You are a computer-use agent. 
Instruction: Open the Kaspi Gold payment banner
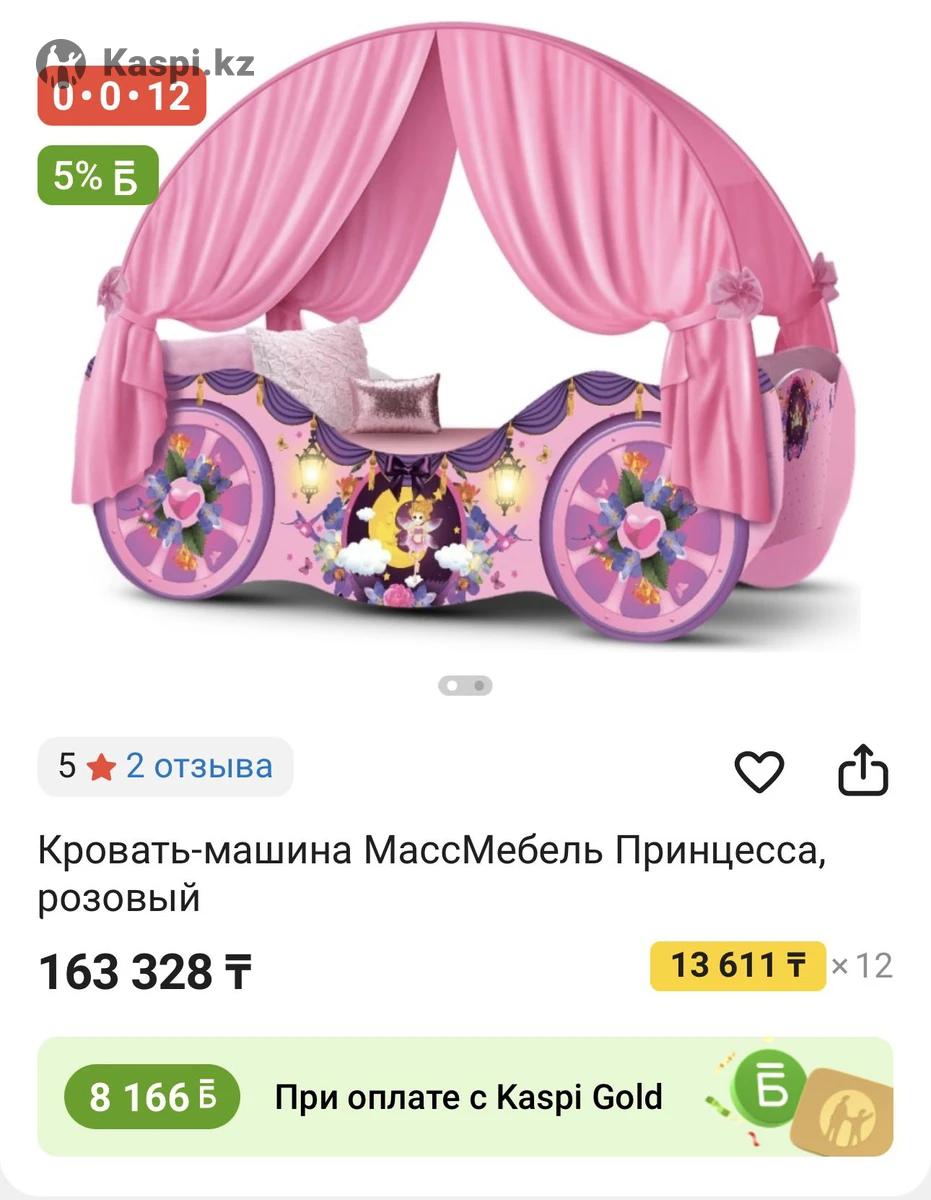pos(465,1097)
